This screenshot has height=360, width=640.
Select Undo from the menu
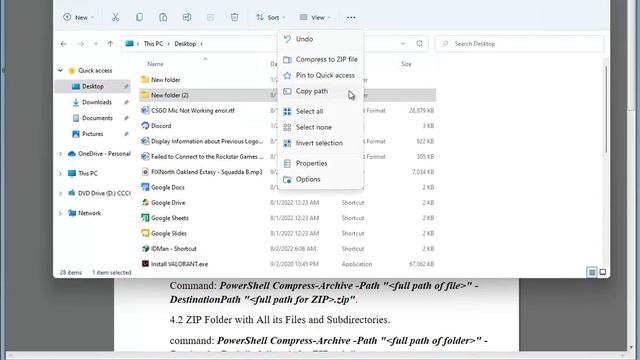320,39
